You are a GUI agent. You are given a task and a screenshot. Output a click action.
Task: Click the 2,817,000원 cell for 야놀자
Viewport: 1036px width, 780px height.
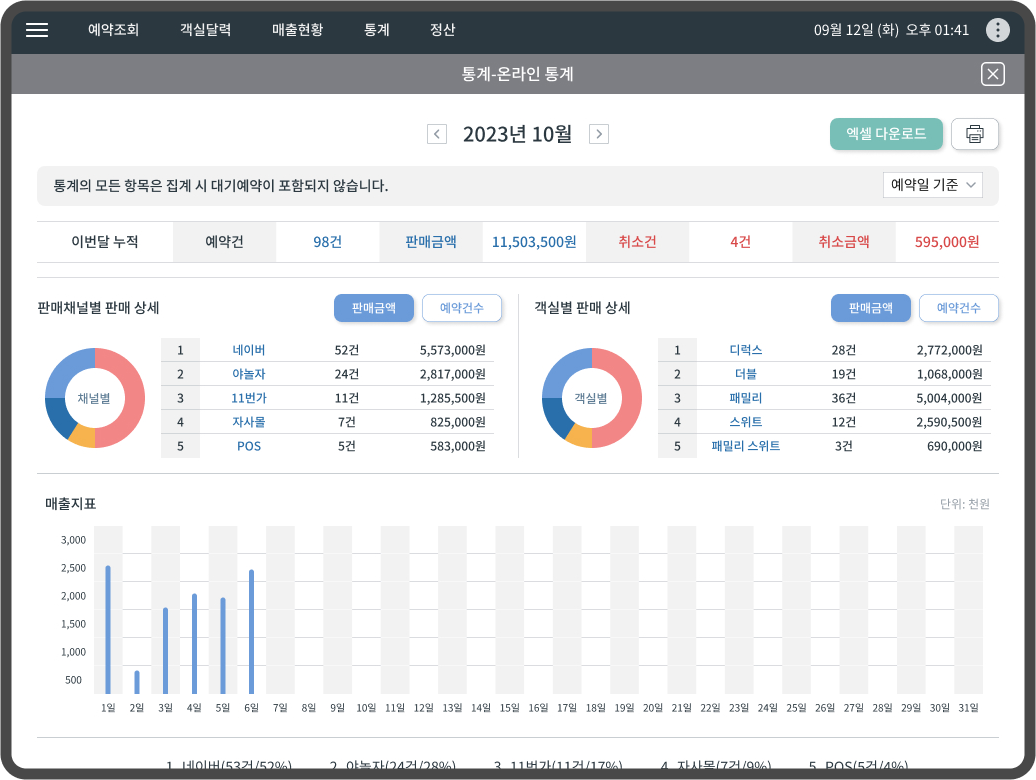click(x=453, y=374)
